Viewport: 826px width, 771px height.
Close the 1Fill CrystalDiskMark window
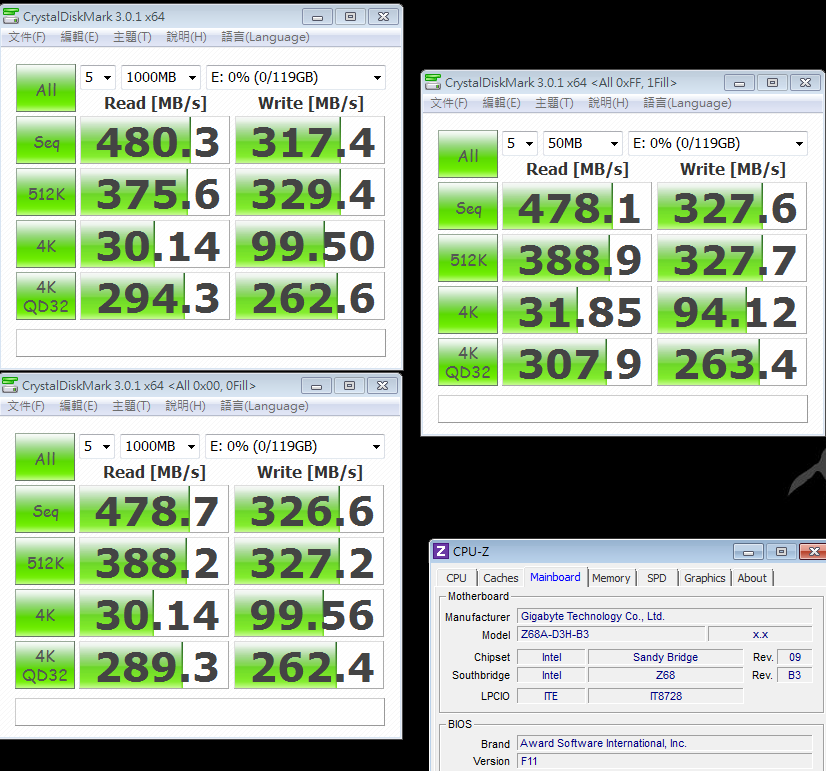tap(805, 82)
